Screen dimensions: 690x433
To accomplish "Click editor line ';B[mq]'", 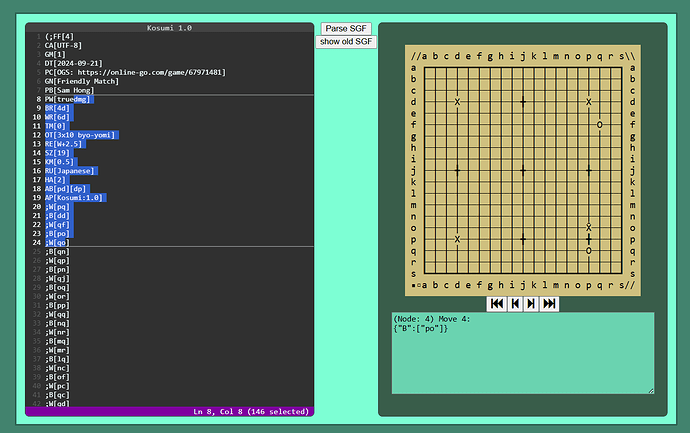I will point(57,341).
